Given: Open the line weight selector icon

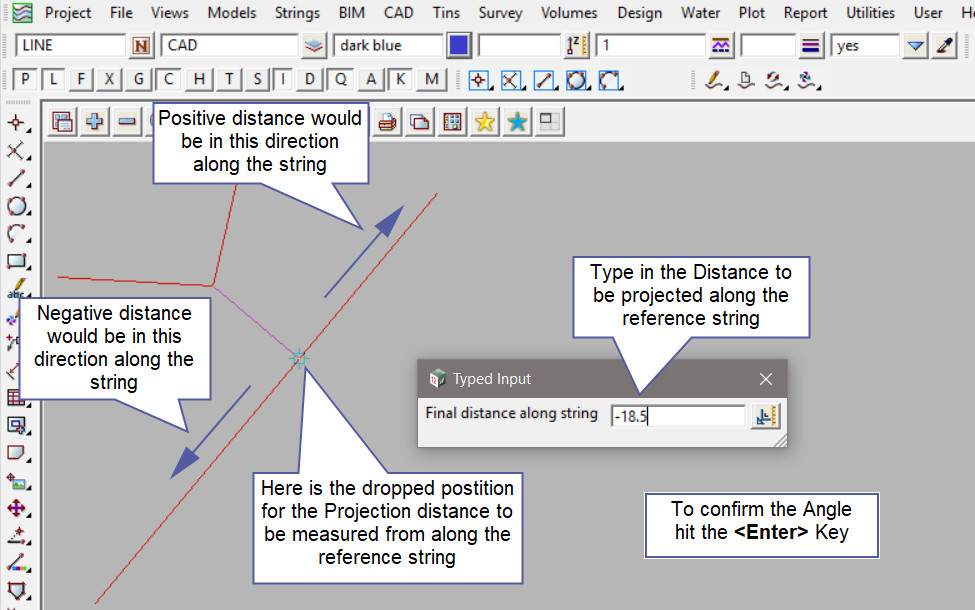Looking at the screenshot, I should (x=811, y=46).
